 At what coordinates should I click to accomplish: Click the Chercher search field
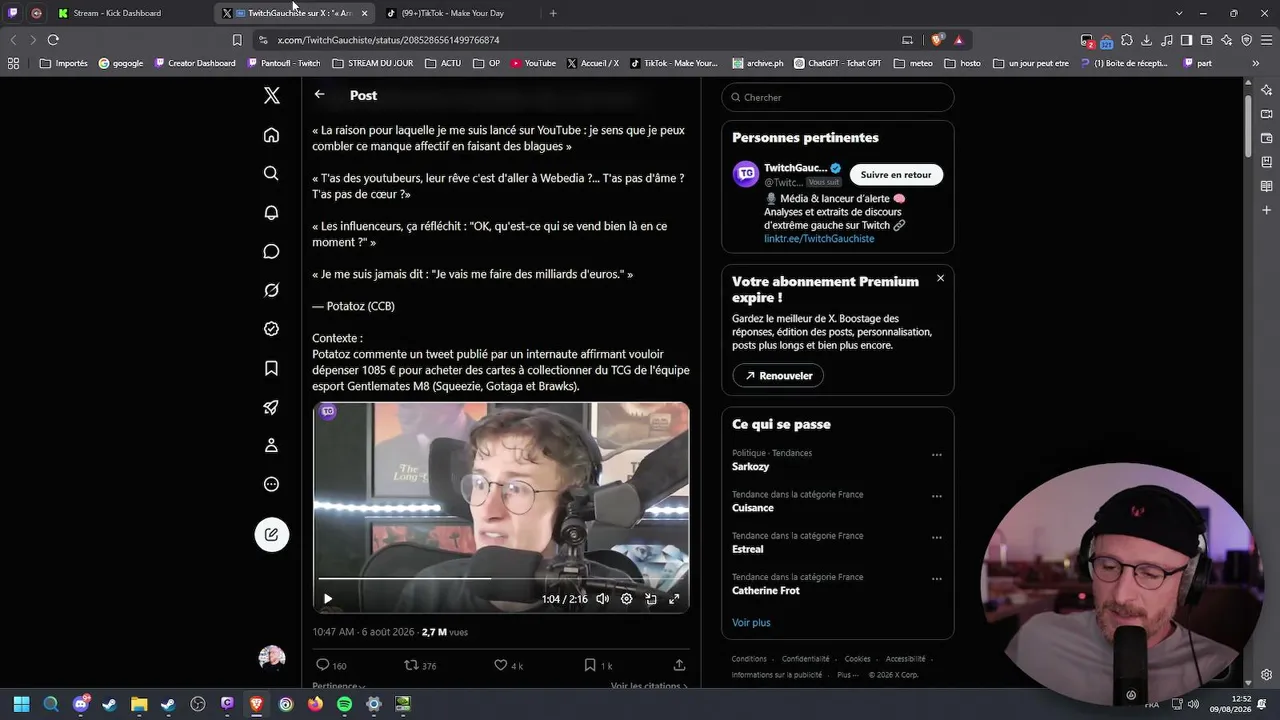(838, 97)
